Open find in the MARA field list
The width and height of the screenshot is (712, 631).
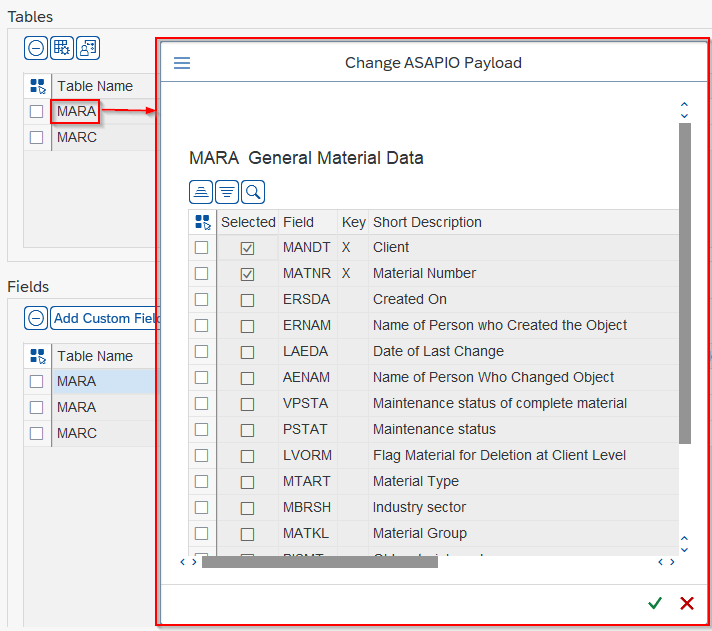[253, 192]
